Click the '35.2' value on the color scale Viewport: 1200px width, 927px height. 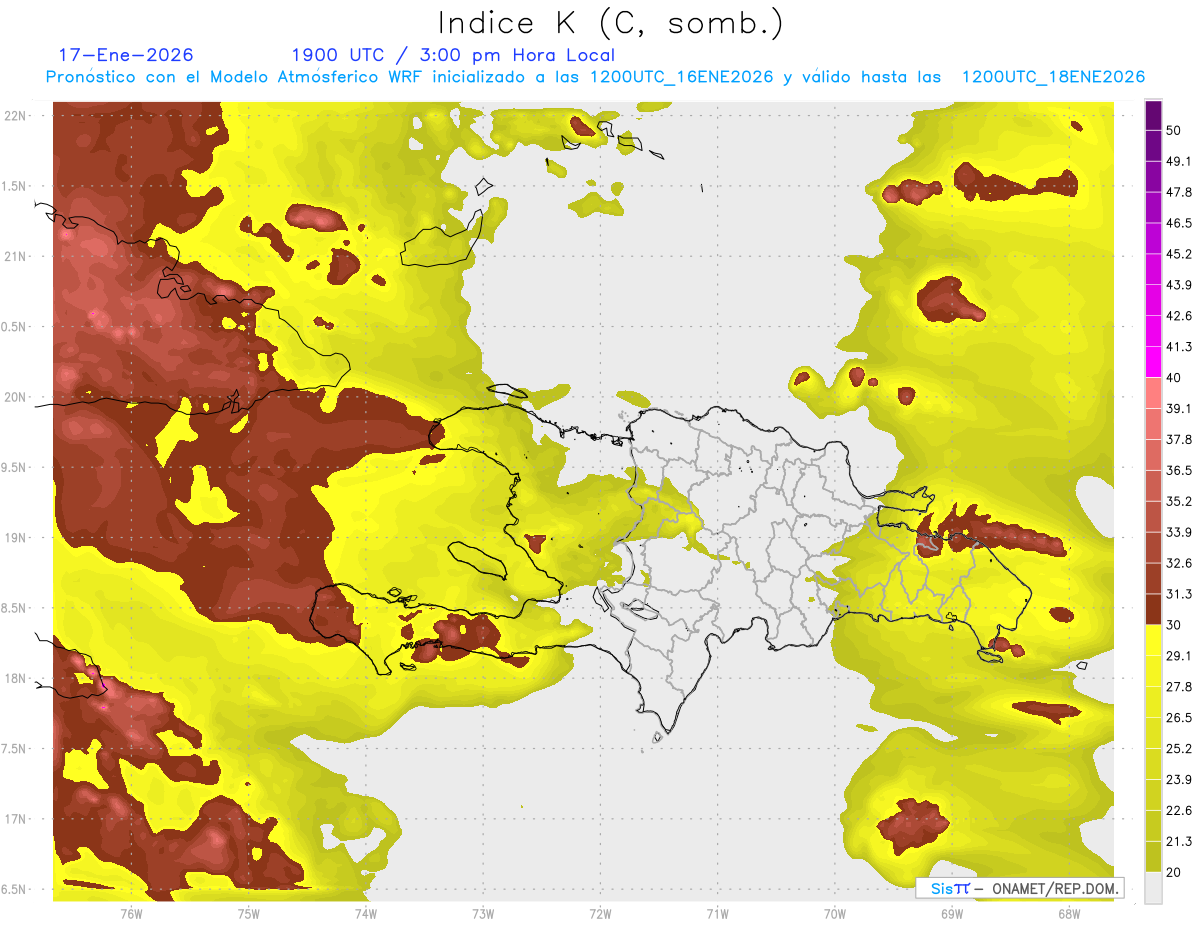(x=1179, y=501)
